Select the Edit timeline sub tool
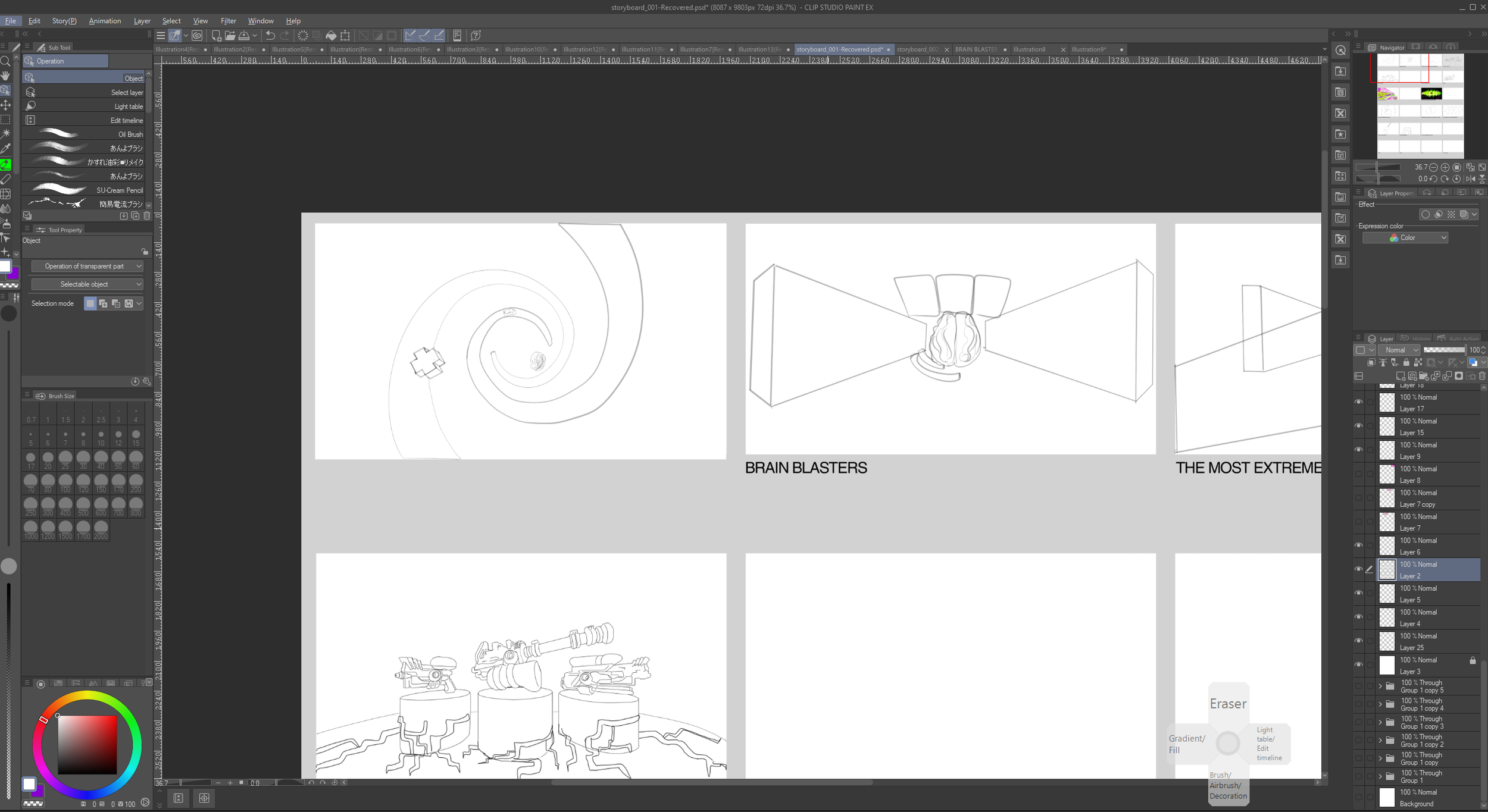Viewport: 1488px width, 812px height. point(84,120)
